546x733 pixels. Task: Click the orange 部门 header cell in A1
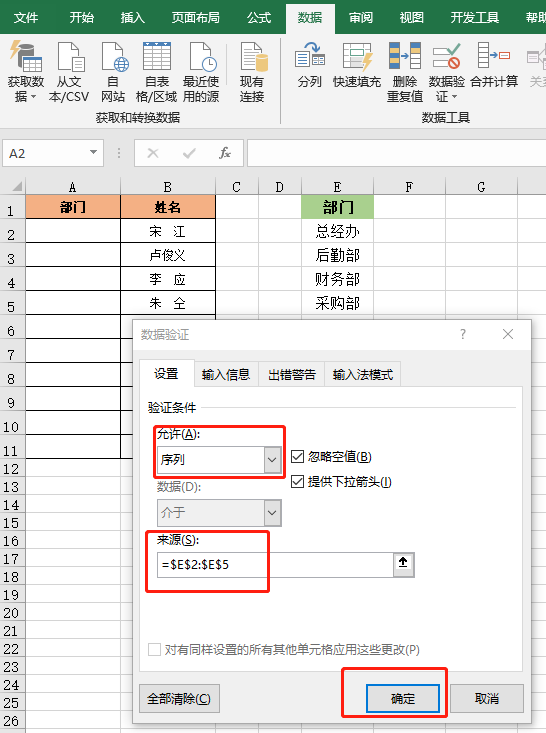72,207
